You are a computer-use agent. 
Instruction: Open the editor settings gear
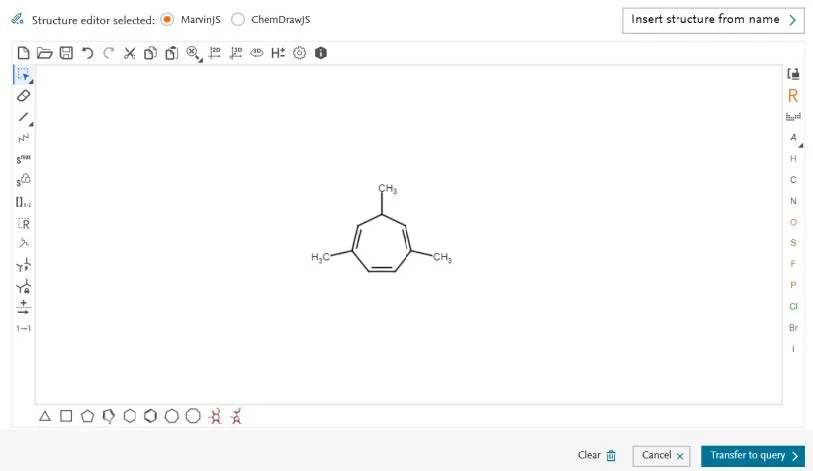[299, 53]
